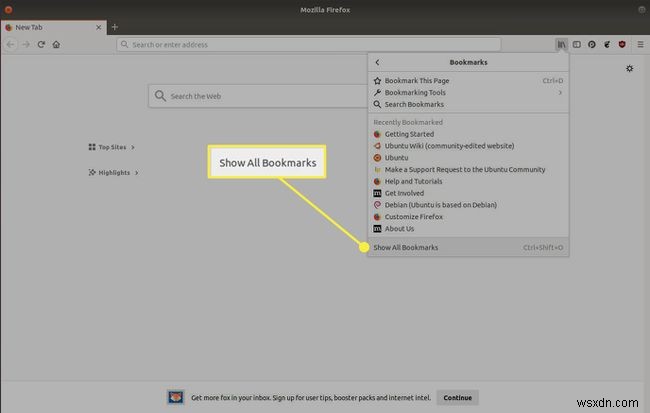Click the dark bird-like extension icon
The width and height of the screenshot is (650, 413).
607,44
